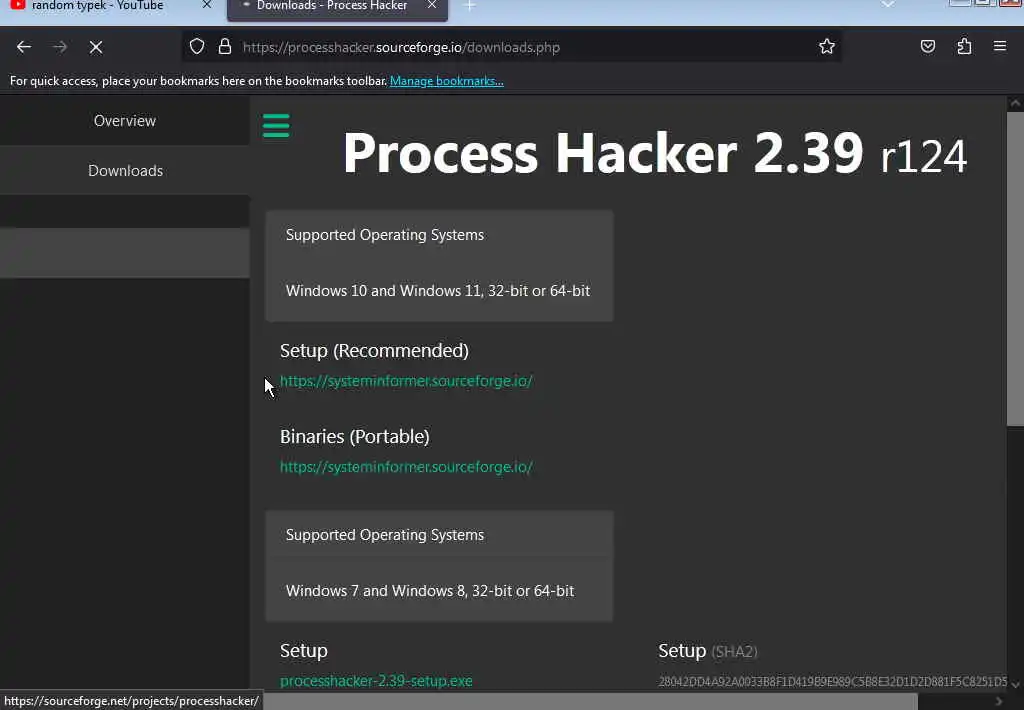Open the list all tabs dropdown
Screen dimensions: 1024x710
[x=888, y=5]
